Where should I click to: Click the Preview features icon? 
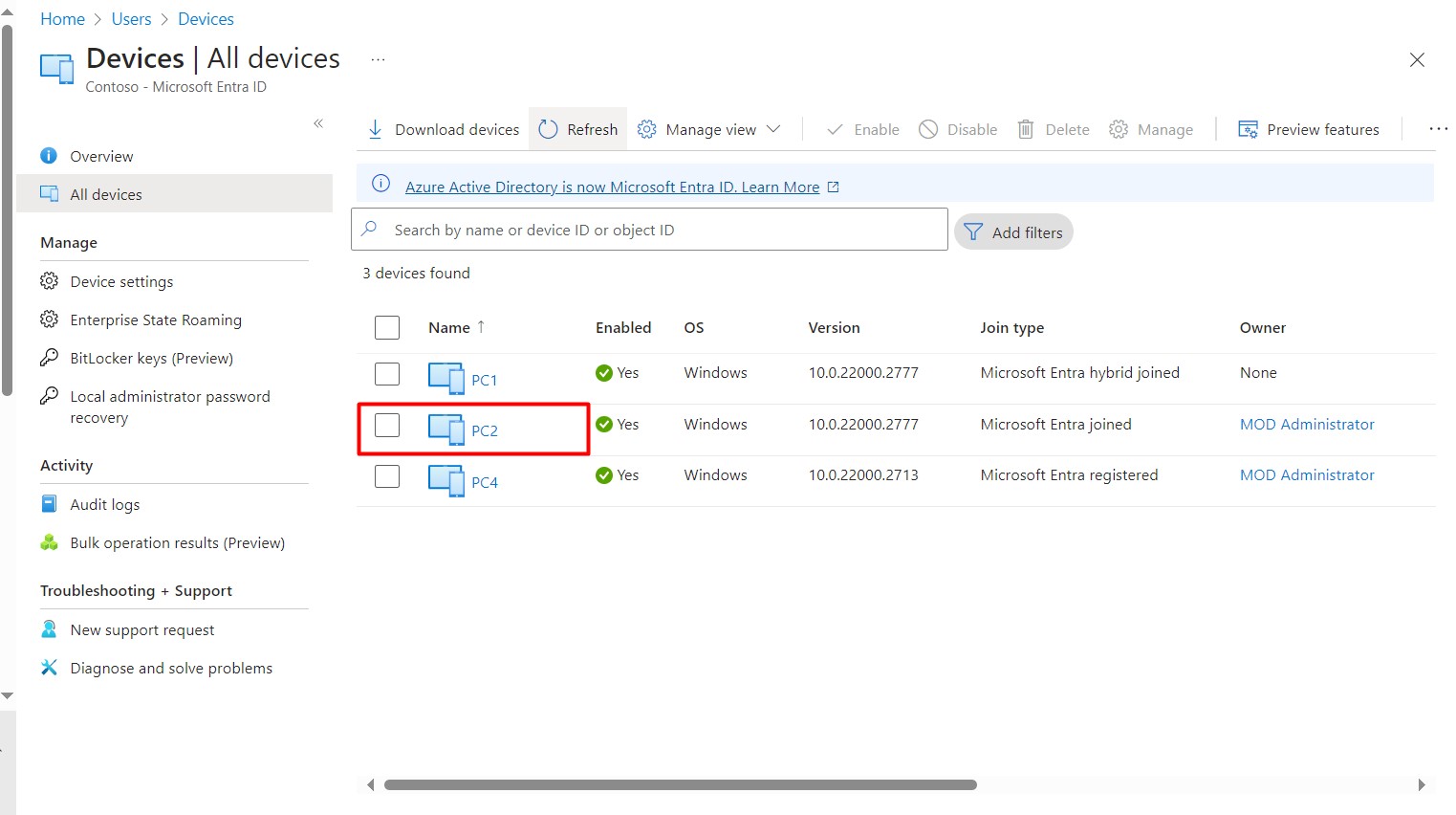point(1248,129)
